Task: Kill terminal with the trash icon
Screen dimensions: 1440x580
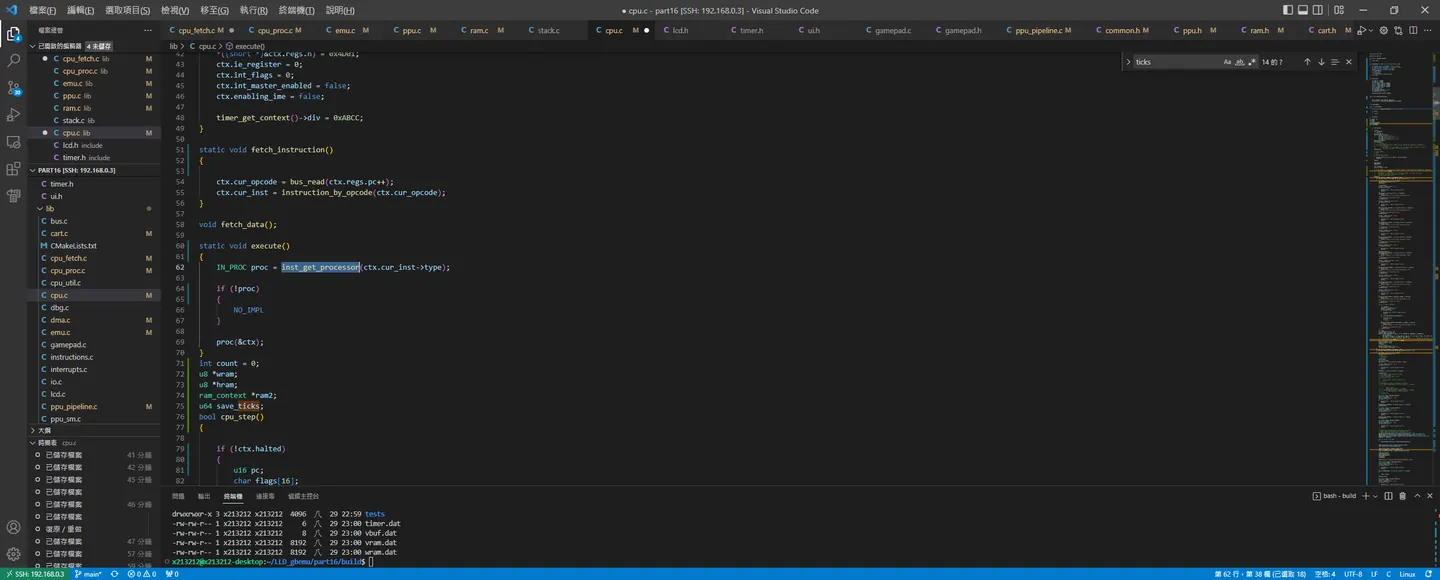Action: (x=1403, y=496)
